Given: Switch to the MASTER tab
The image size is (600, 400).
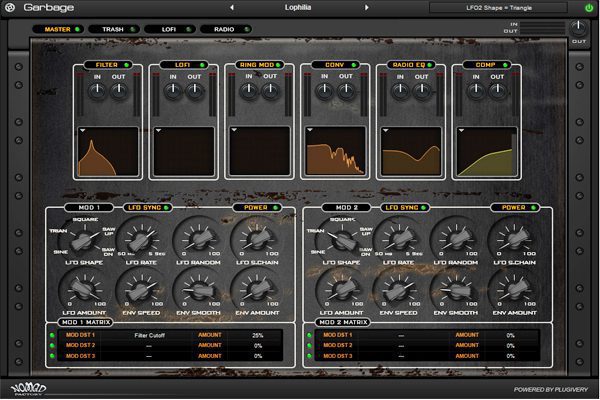Looking at the screenshot, I should click(58, 29).
